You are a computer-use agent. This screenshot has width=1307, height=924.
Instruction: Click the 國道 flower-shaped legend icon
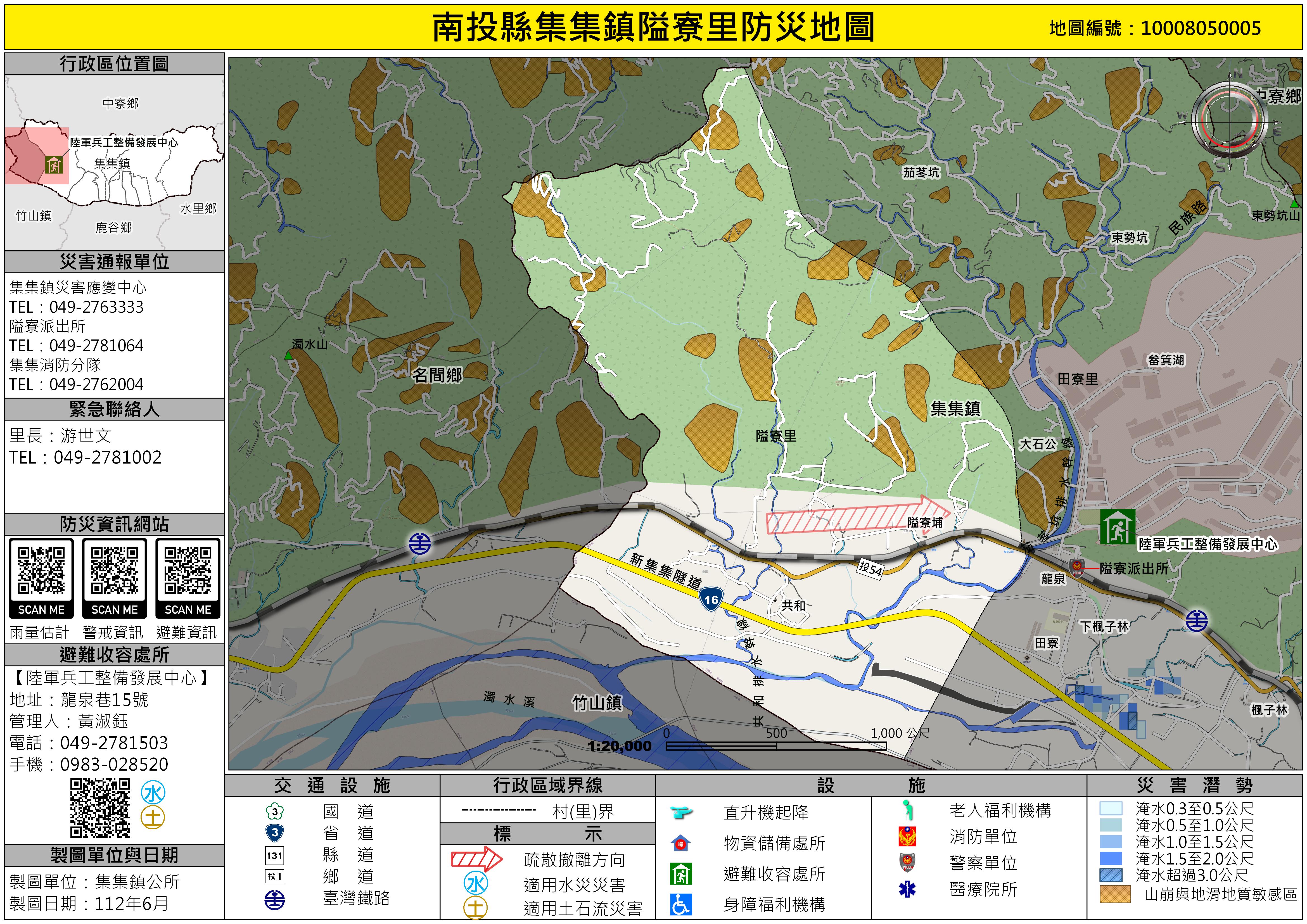pyautogui.click(x=274, y=811)
